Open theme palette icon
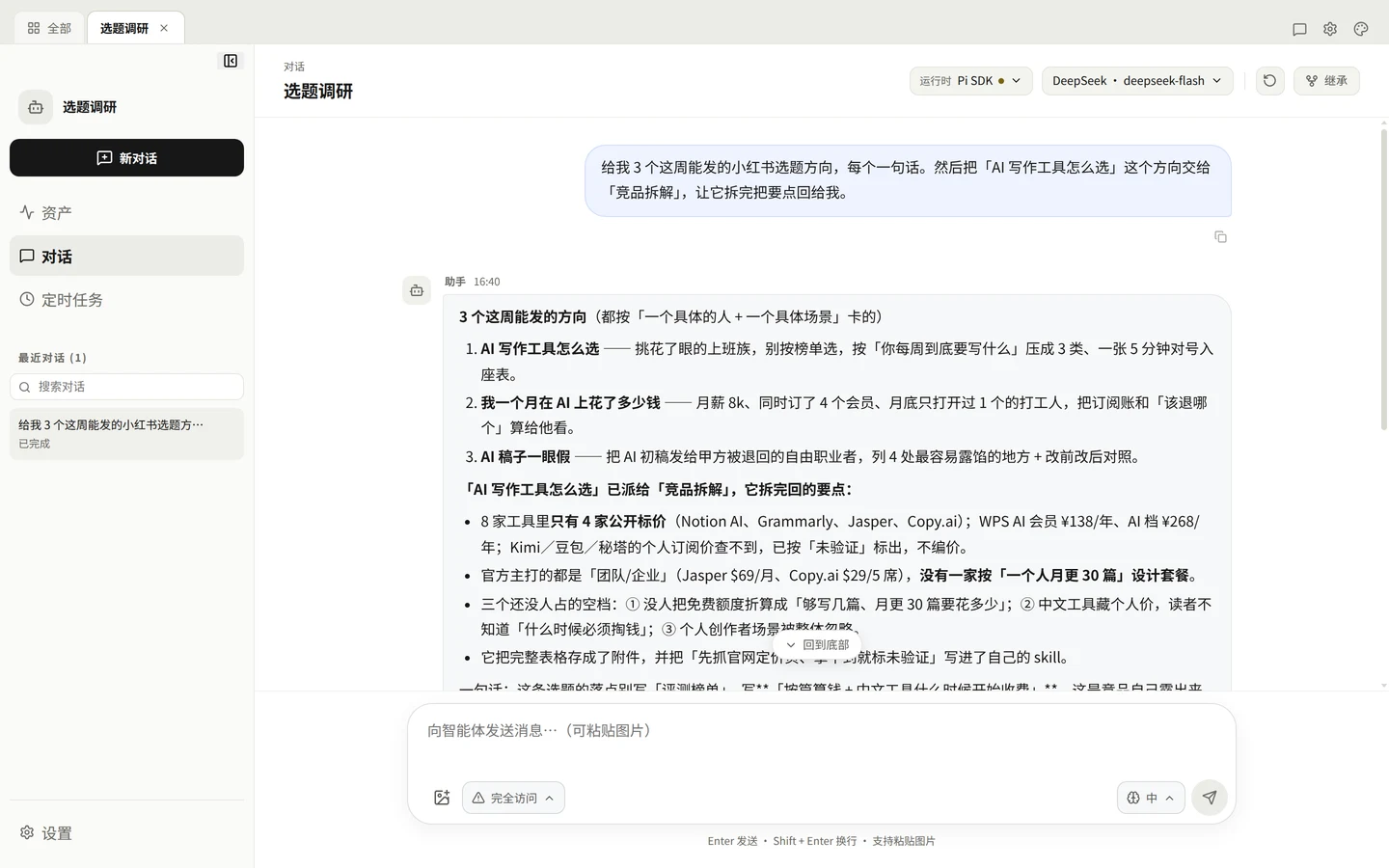1389x868 pixels. pos(1361,29)
